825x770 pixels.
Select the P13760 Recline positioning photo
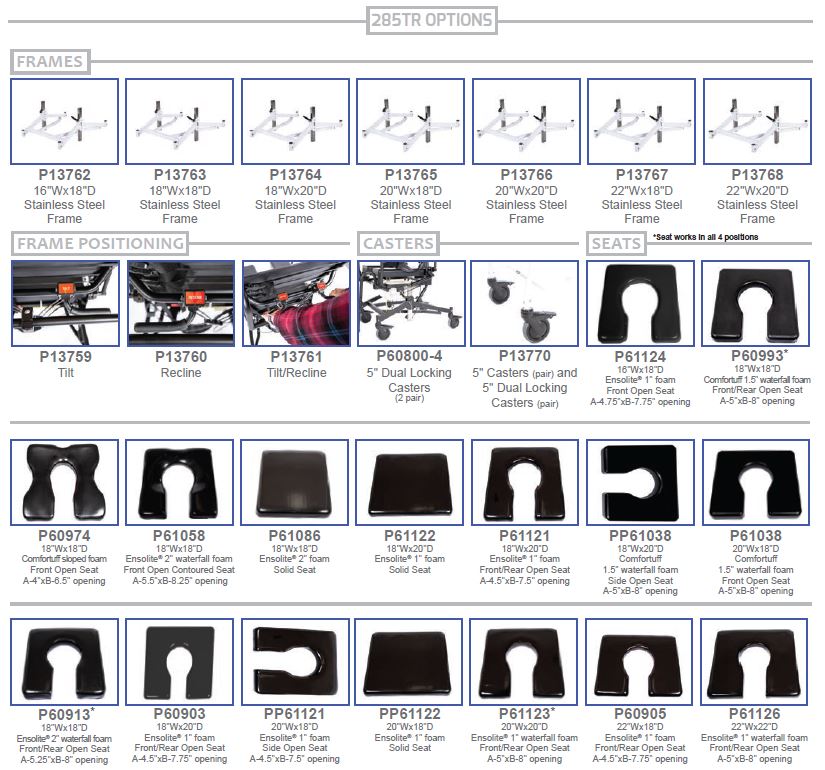[180, 304]
